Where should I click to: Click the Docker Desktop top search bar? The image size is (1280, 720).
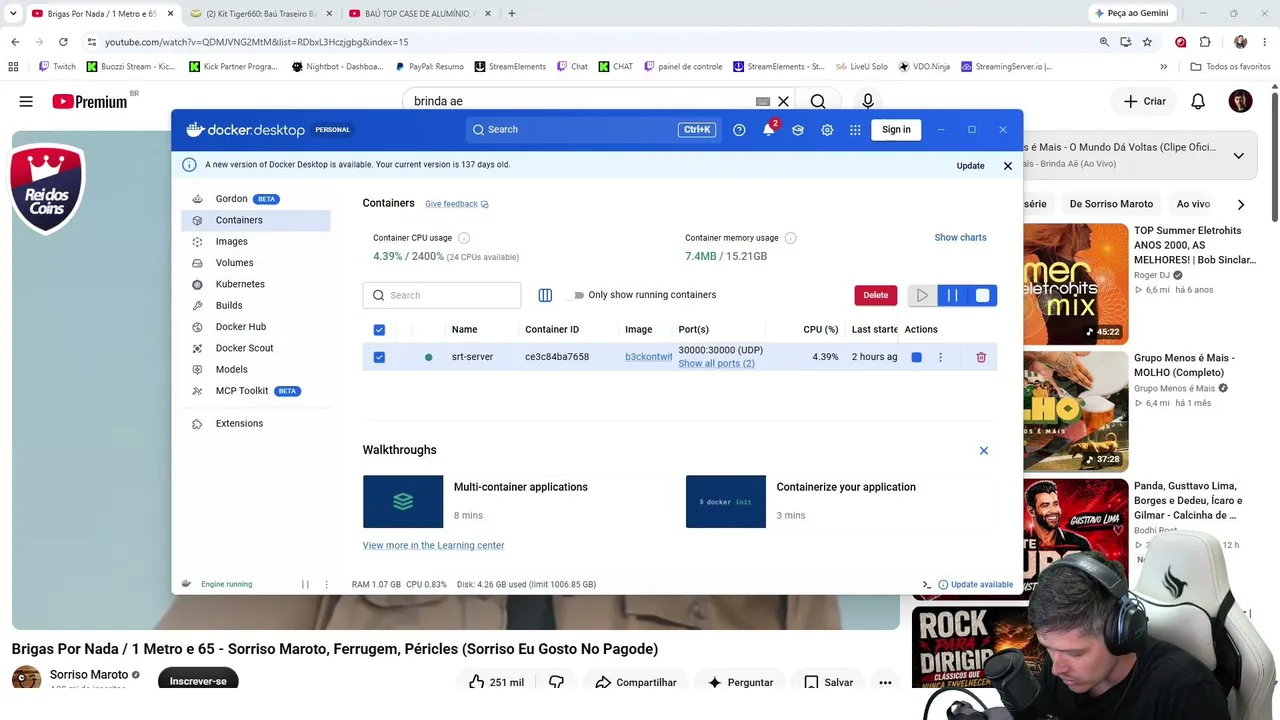592,130
